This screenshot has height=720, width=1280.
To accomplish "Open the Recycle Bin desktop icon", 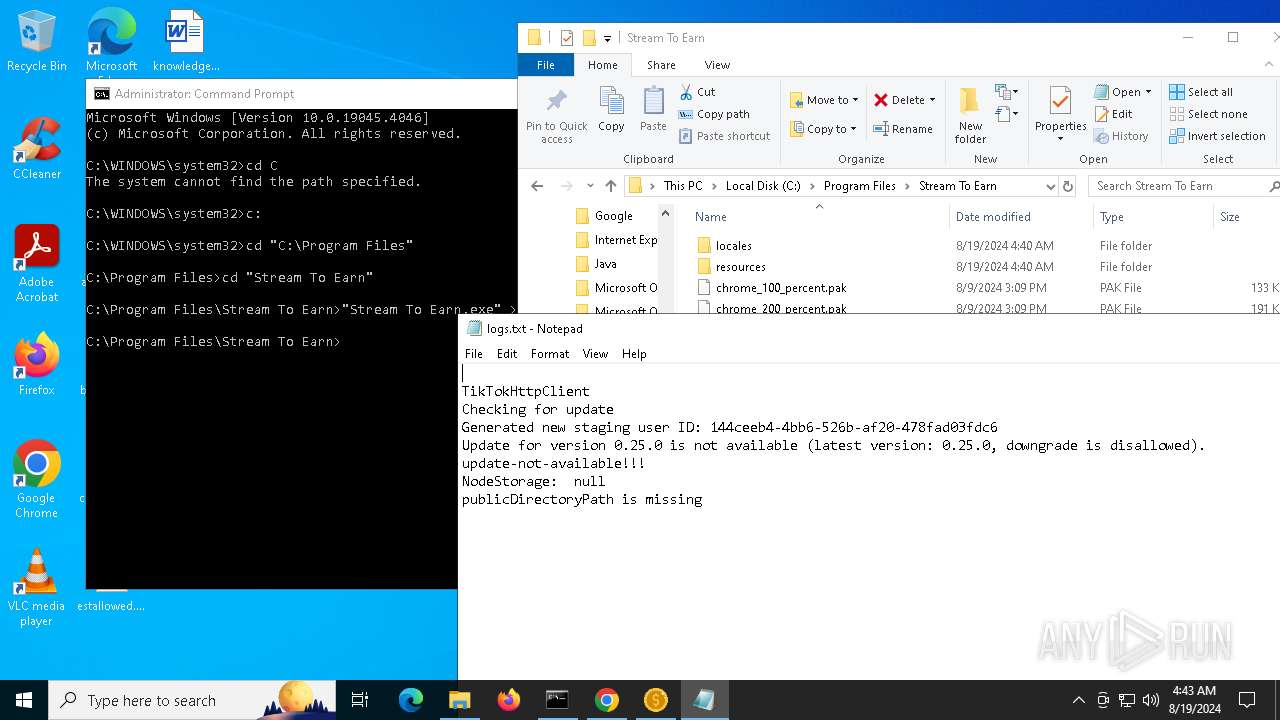I will pyautogui.click(x=37, y=40).
